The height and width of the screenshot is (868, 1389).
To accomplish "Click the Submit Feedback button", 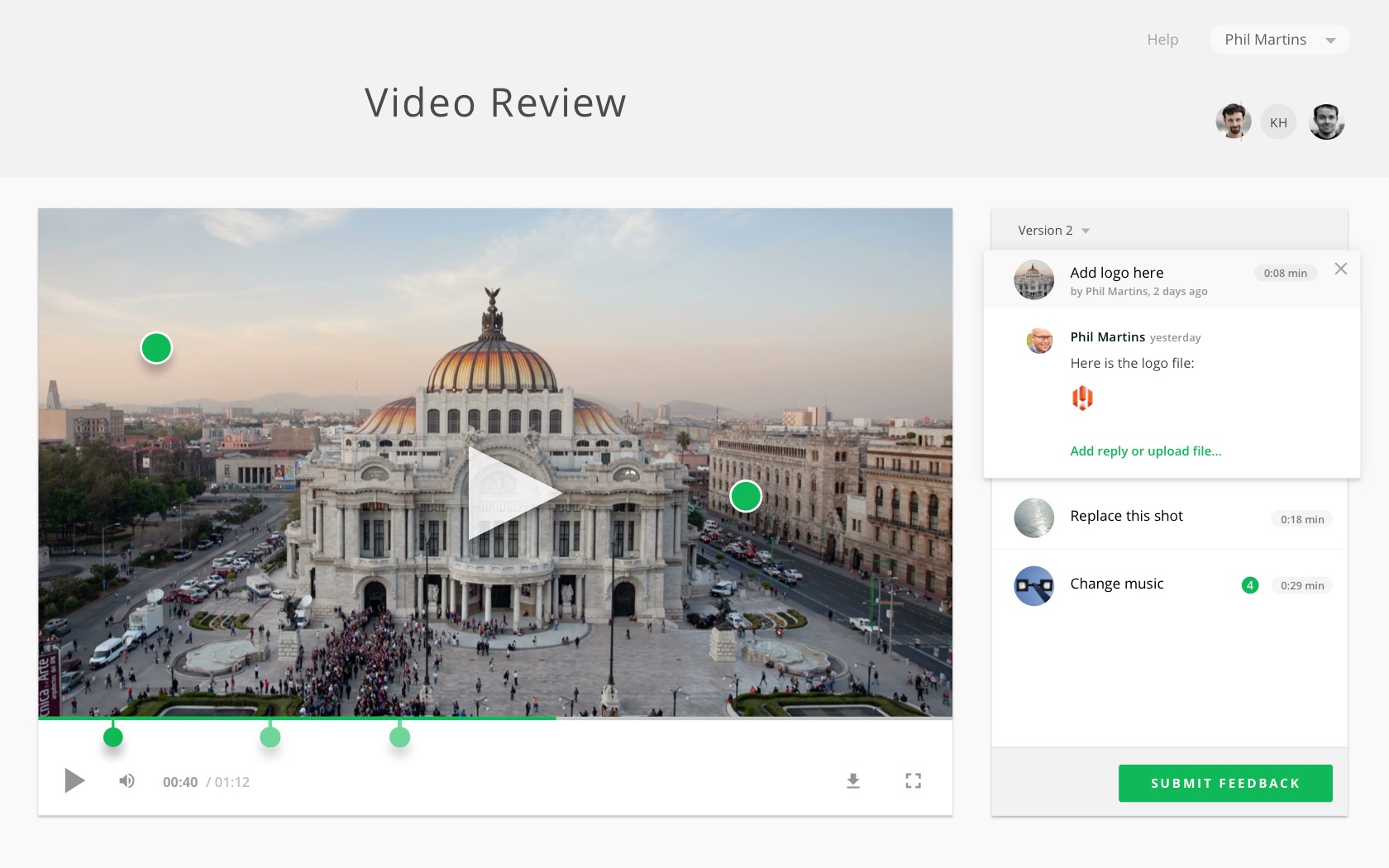I will (1225, 783).
